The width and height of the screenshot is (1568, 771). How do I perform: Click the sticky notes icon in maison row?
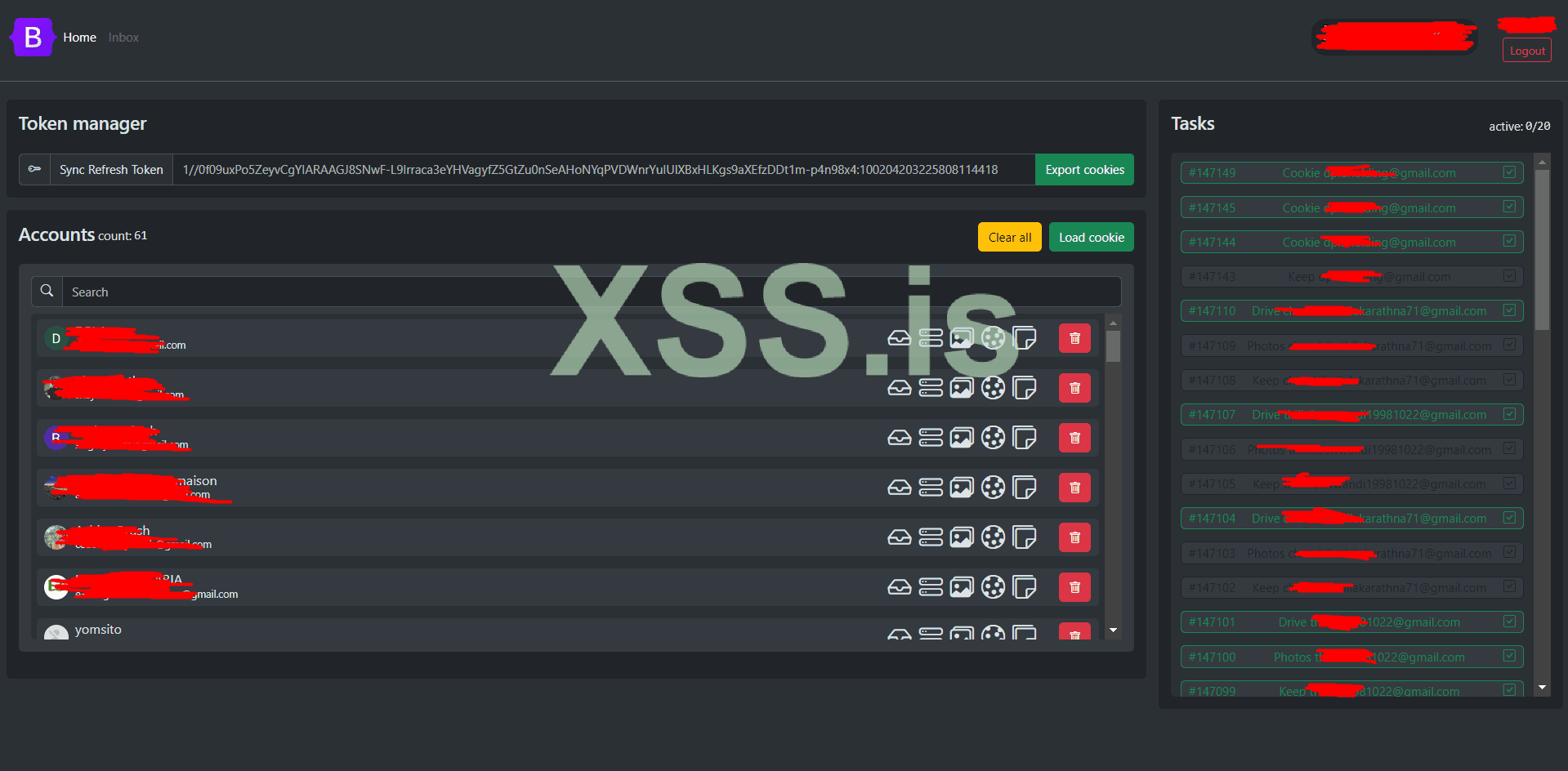[1025, 488]
